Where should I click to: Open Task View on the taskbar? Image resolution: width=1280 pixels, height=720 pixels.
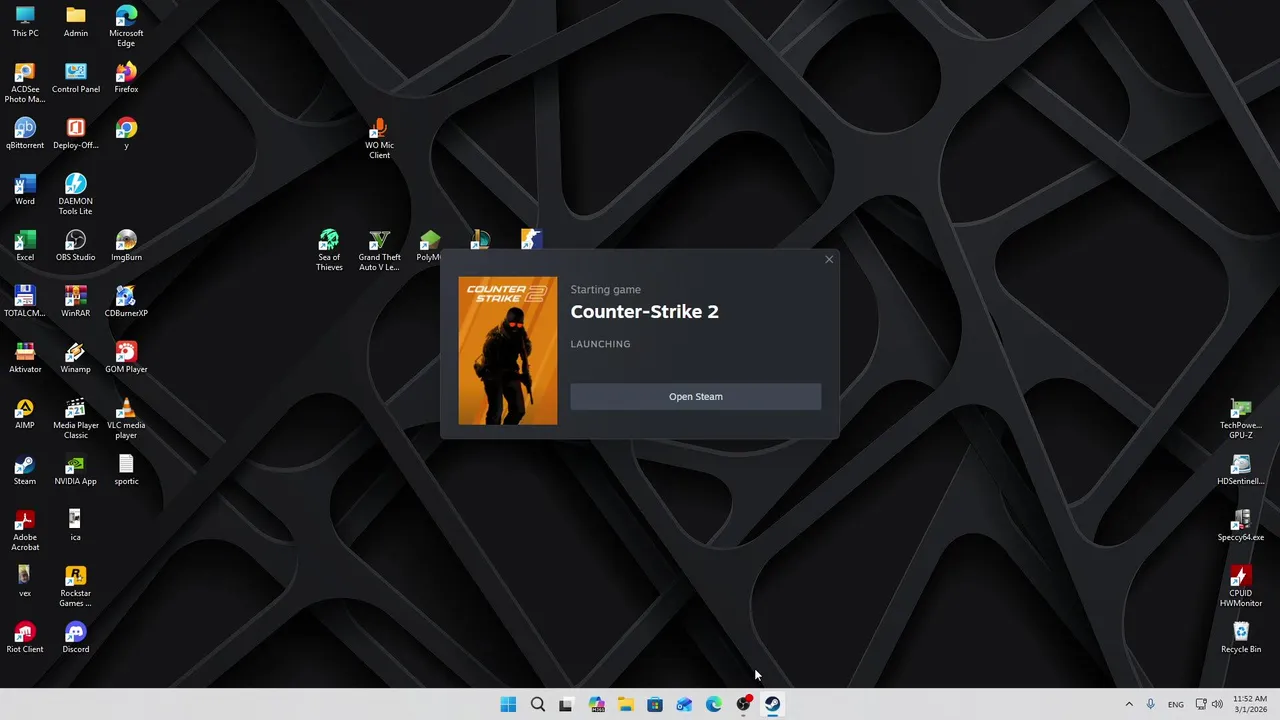(x=566, y=704)
